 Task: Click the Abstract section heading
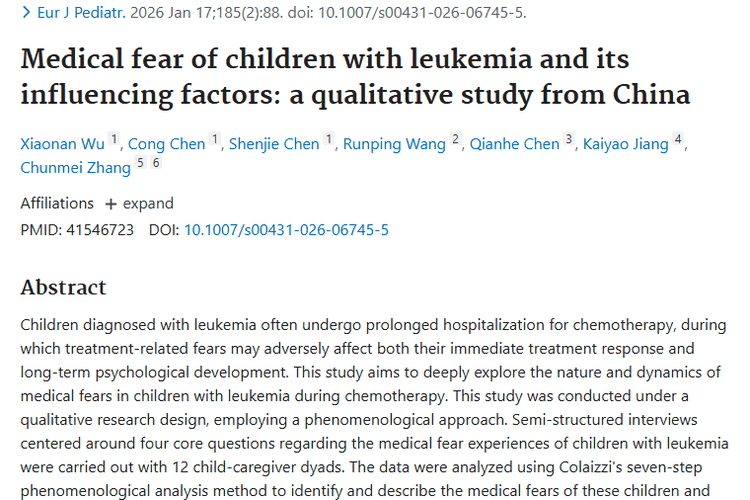63,288
